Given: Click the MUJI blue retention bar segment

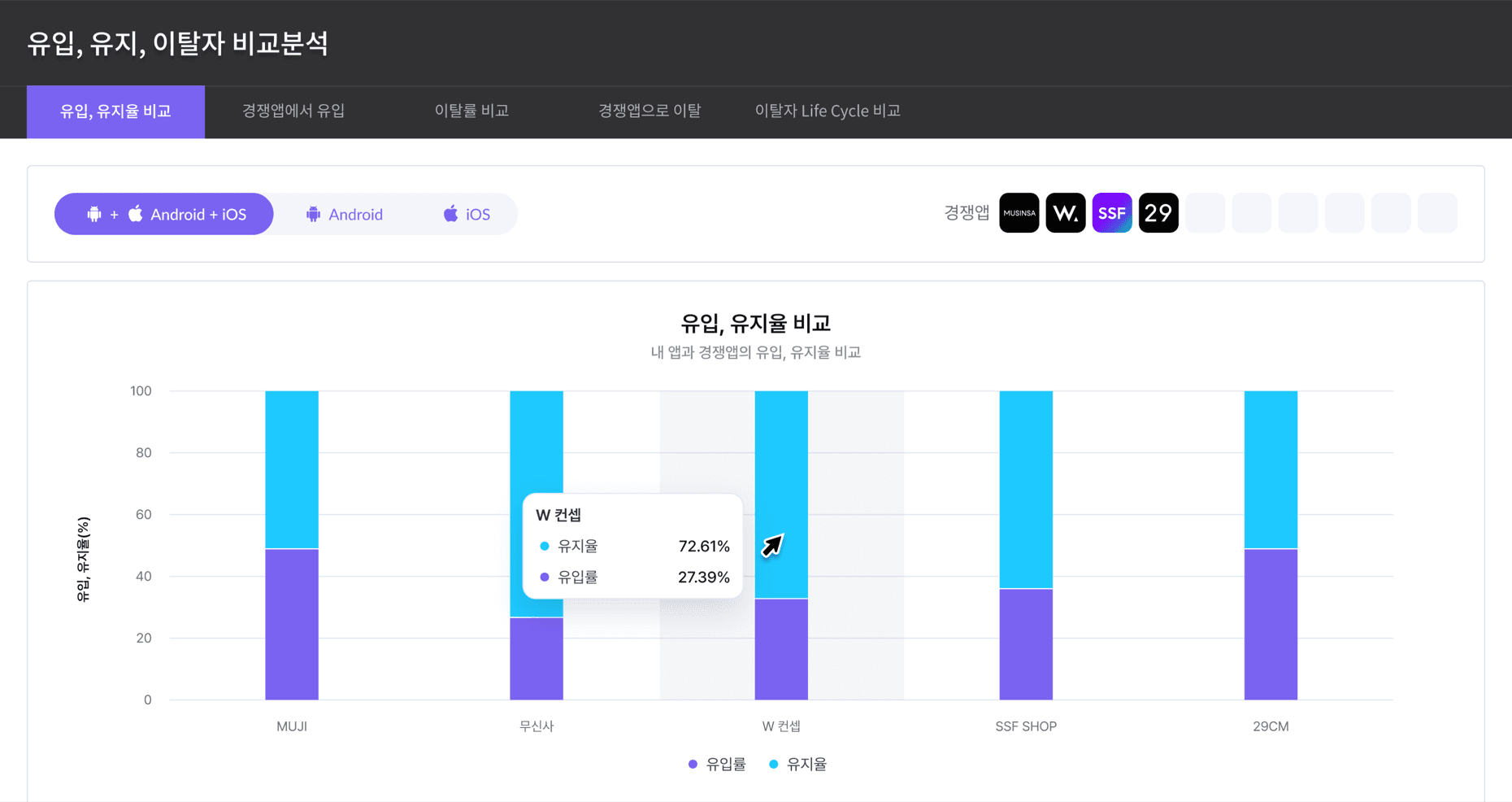Looking at the screenshot, I should click(x=292, y=470).
